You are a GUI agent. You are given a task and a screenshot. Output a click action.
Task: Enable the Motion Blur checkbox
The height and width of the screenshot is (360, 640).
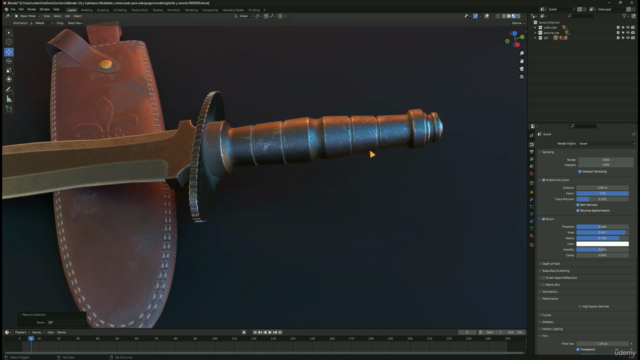click(544, 284)
